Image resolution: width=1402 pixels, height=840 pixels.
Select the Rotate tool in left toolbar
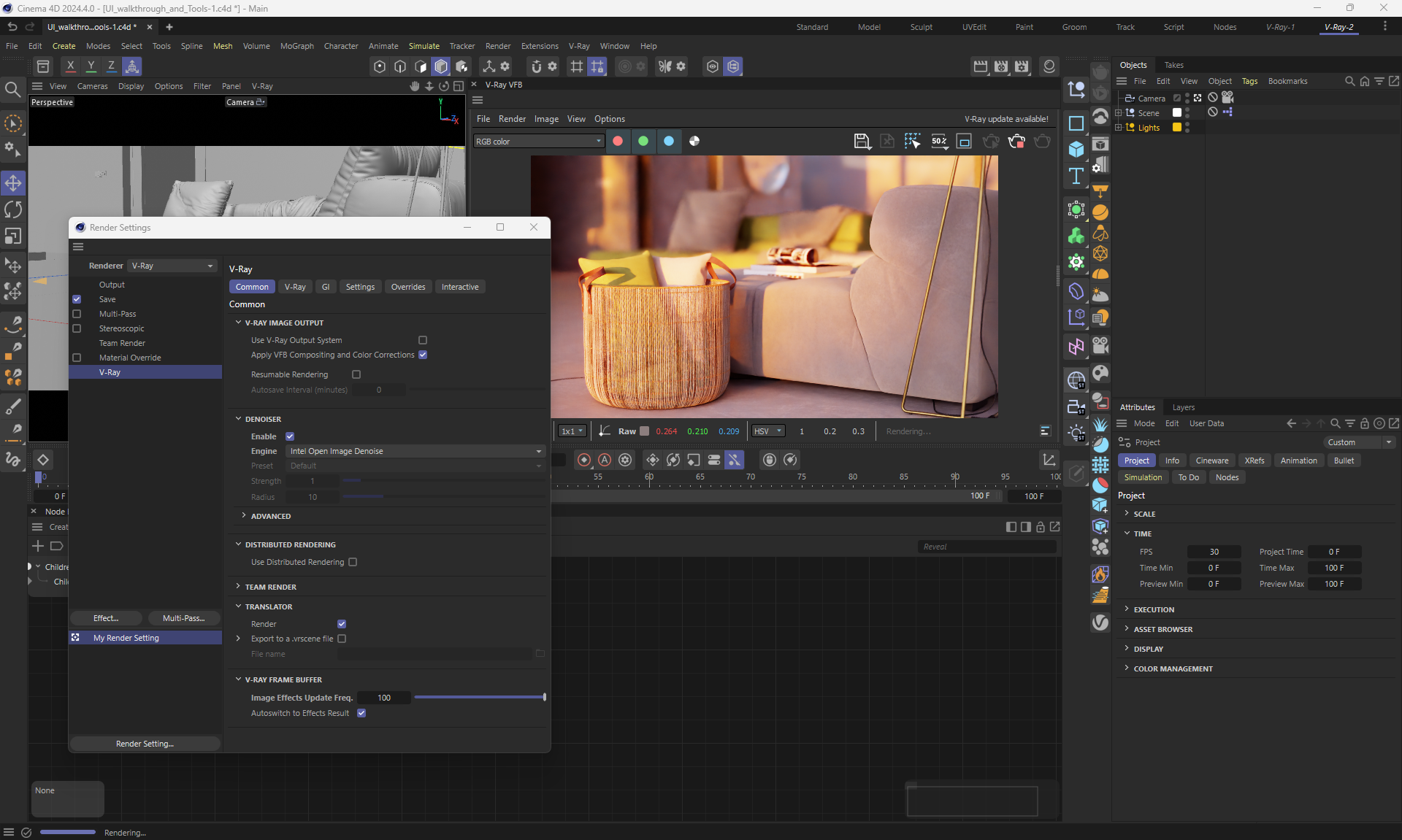click(x=13, y=209)
